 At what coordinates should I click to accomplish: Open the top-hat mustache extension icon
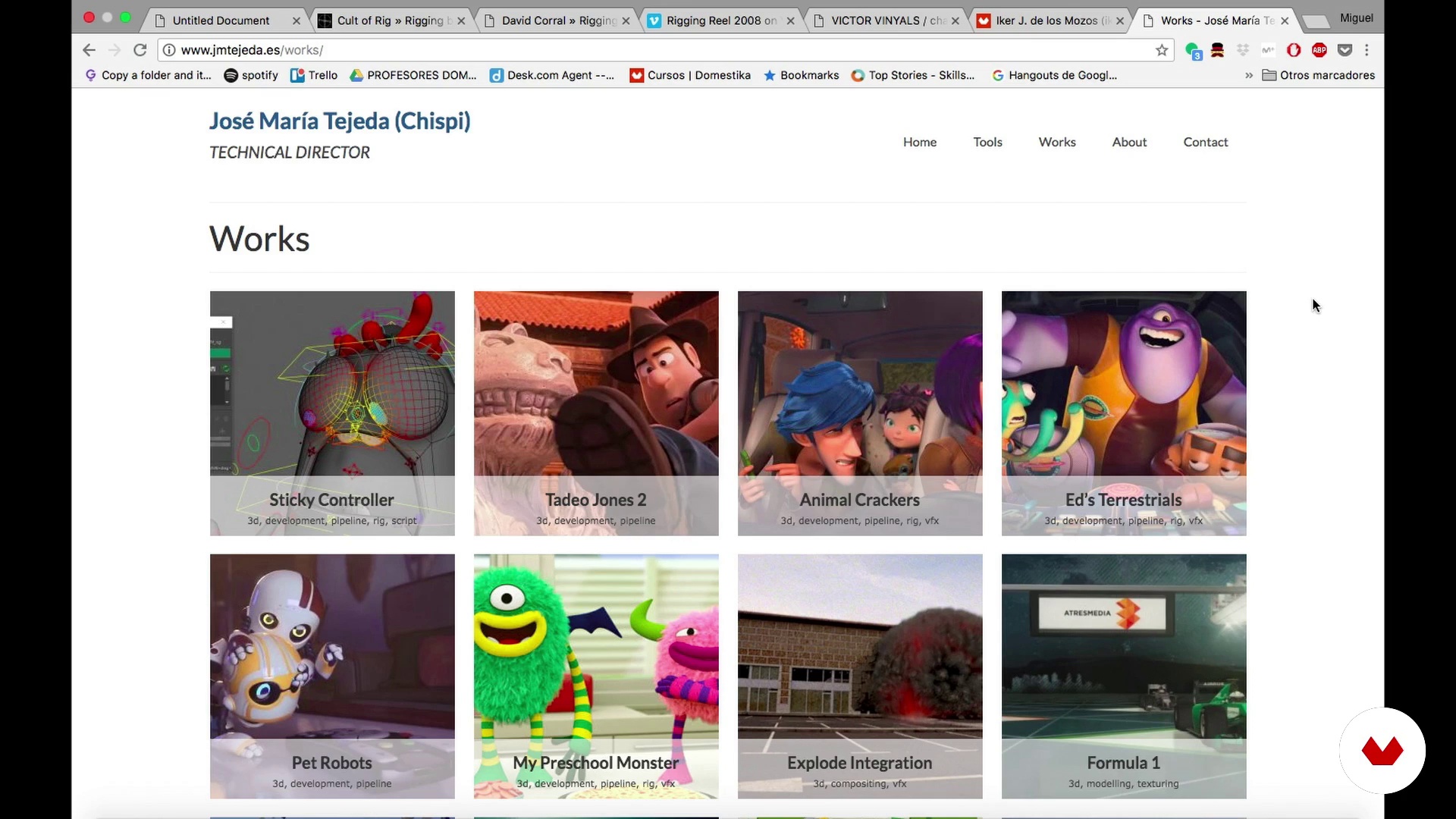point(1217,50)
